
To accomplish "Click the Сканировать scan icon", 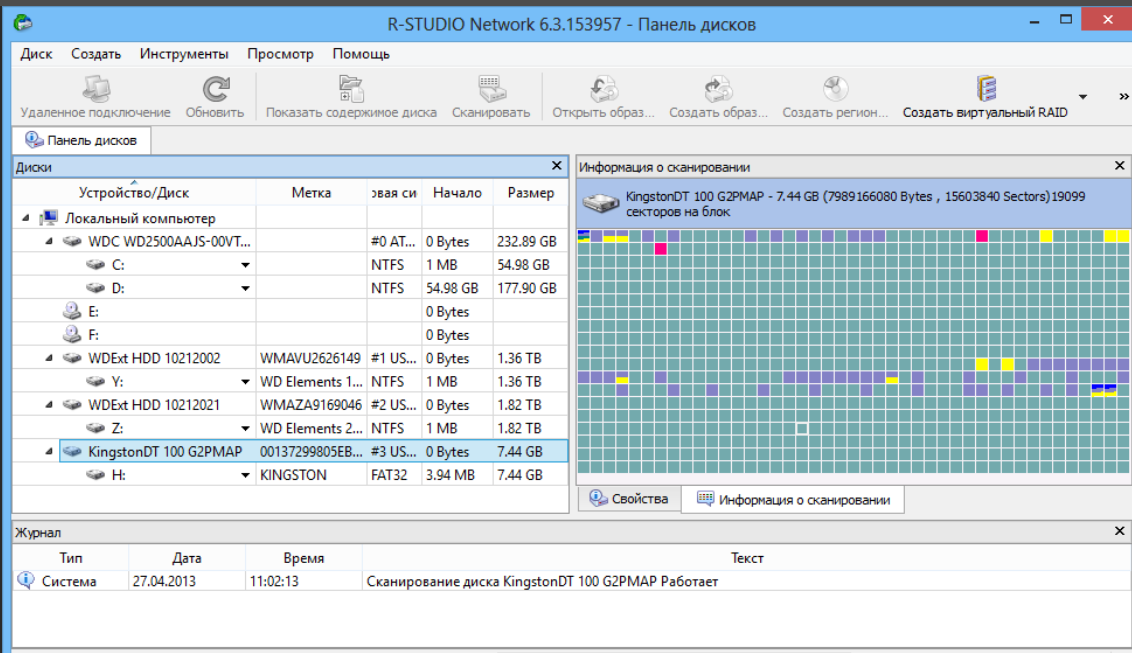I will [492, 89].
